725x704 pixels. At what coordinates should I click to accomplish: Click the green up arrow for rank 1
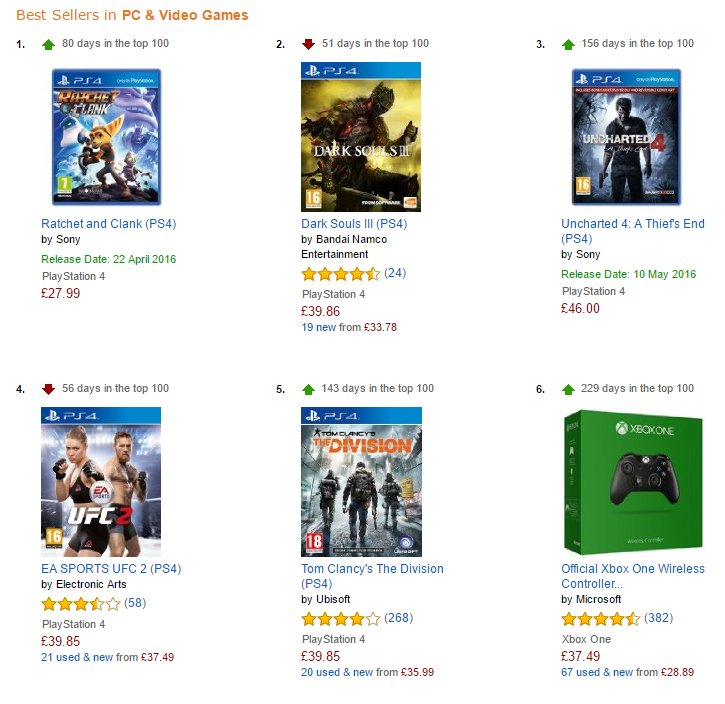pyautogui.click(x=48, y=44)
